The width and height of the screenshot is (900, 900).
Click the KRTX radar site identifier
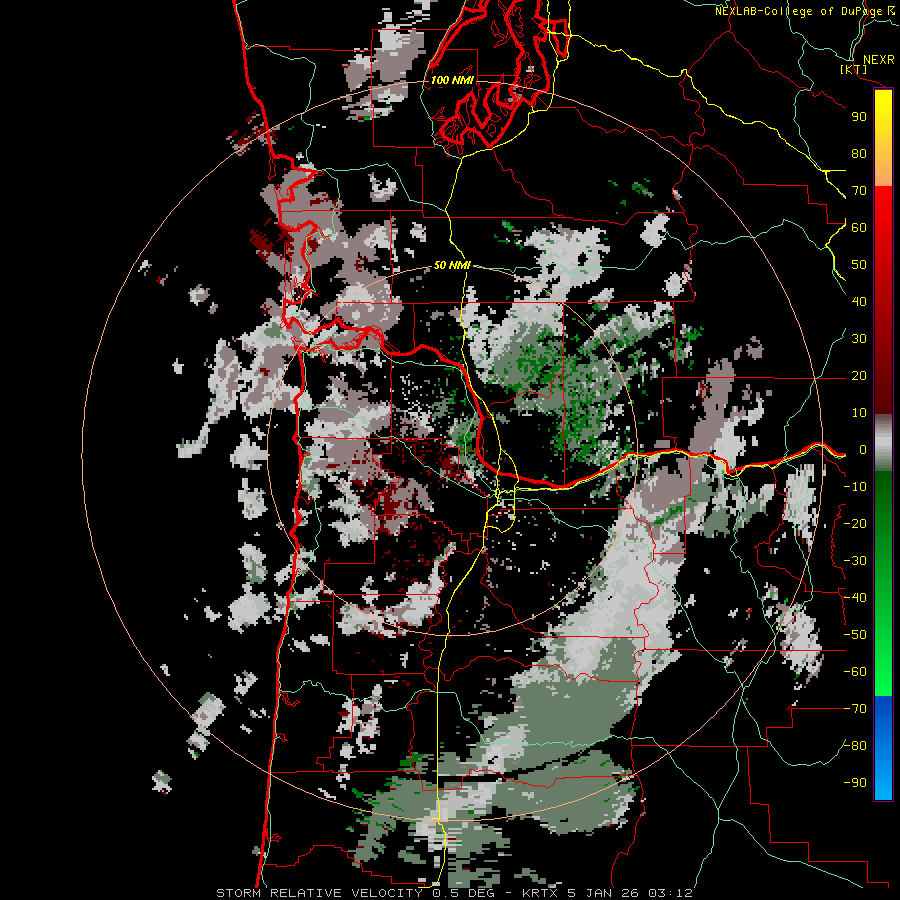[540, 893]
